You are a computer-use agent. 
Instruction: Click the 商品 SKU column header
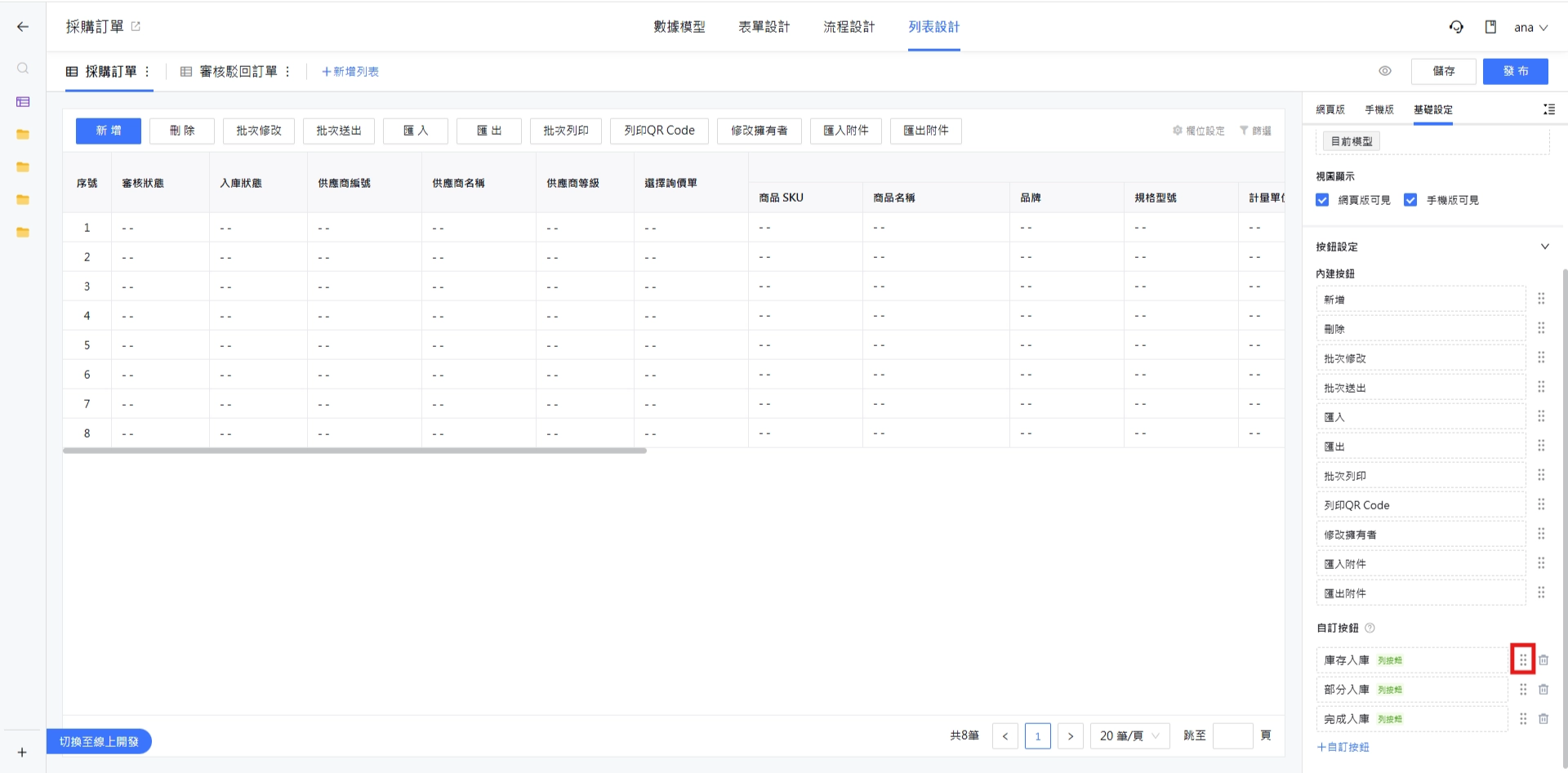click(805, 198)
